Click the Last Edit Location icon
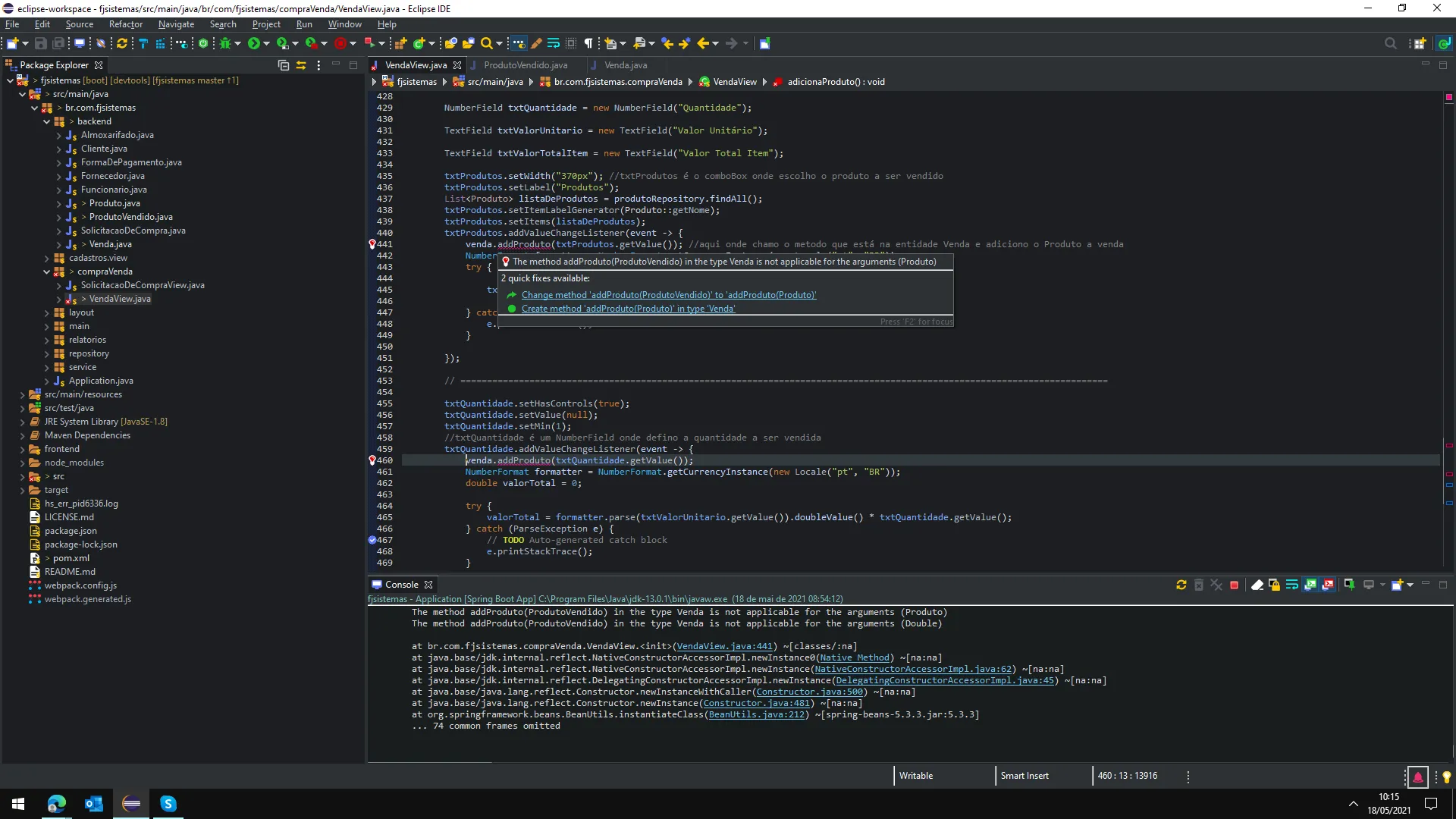The width and height of the screenshot is (1456, 819). click(667, 43)
